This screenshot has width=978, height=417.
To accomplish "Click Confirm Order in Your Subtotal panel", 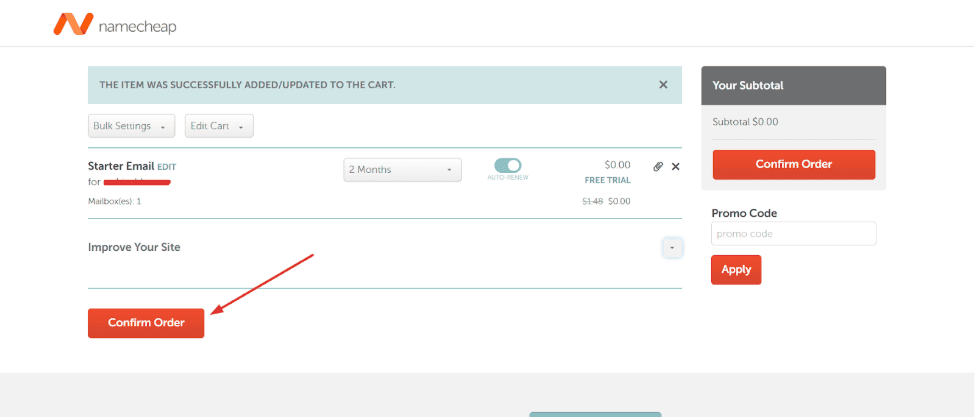I will 794,165.
